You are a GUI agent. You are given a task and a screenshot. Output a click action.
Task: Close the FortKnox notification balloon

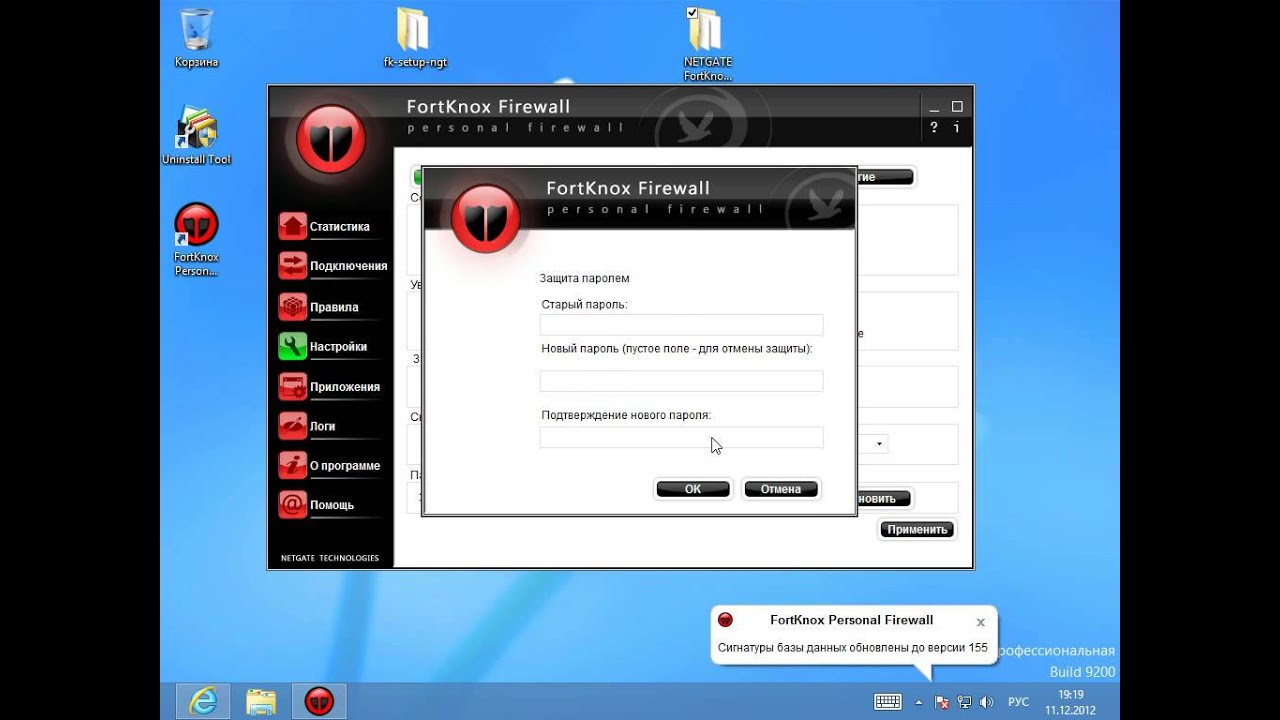pos(981,622)
